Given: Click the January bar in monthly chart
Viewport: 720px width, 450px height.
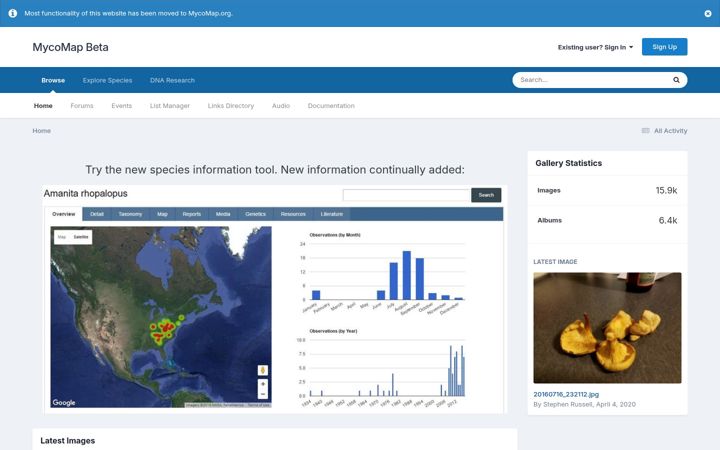Looking at the screenshot, I should pos(316,295).
